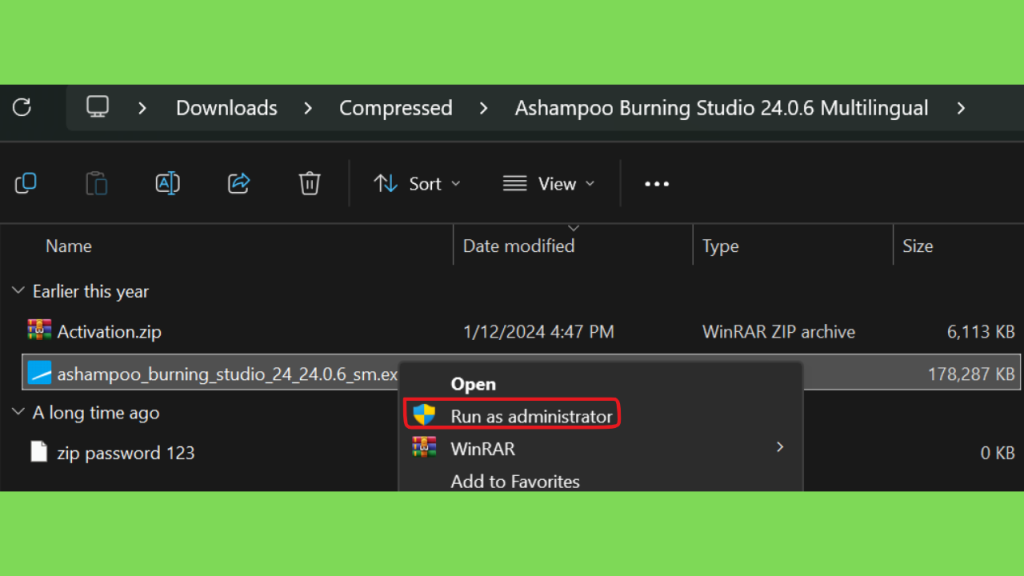This screenshot has height=576, width=1024.
Task: Open the View dropdown
Action: [x=549, y=184]
